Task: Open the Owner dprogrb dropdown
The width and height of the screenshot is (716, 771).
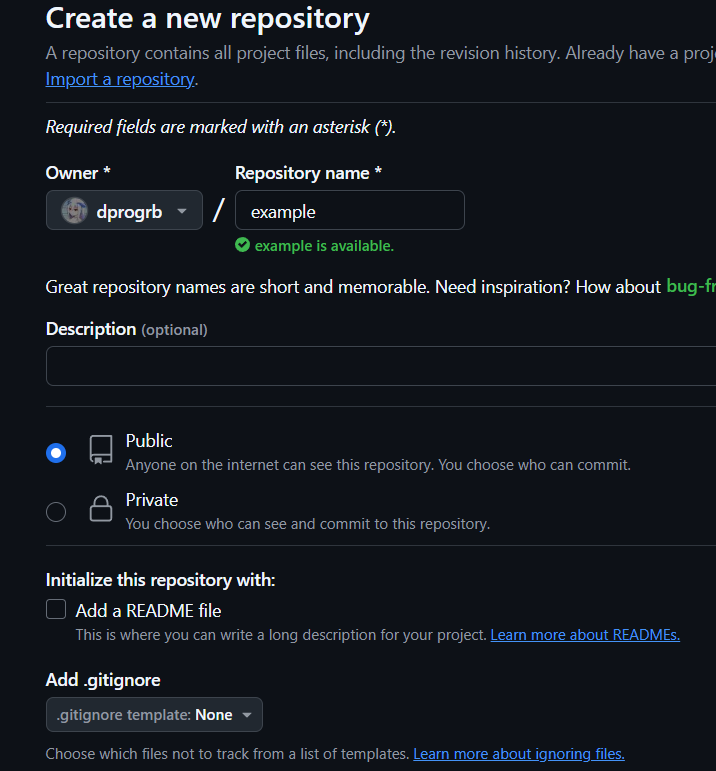Action: click(124, 210)
